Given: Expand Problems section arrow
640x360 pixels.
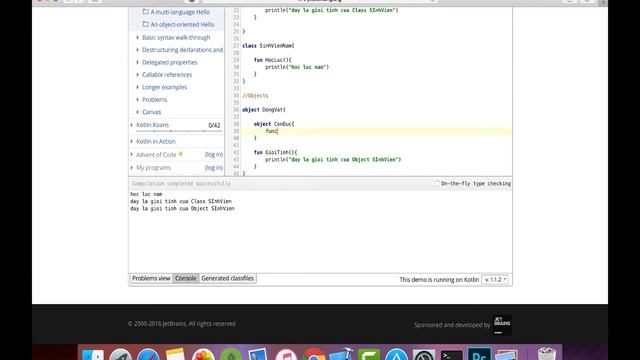Looking at the screenshot, I should point(138,100).
